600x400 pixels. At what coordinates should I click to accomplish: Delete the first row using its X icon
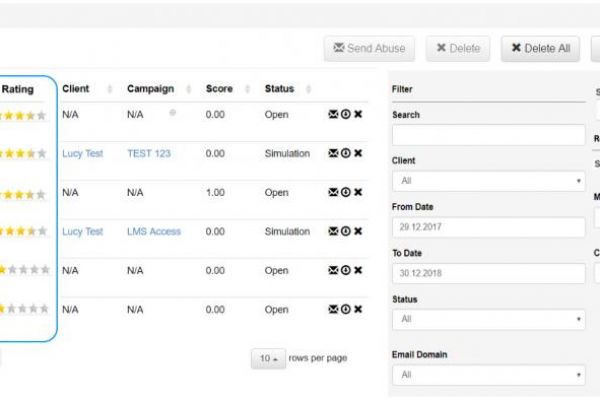tap(358, 115)
